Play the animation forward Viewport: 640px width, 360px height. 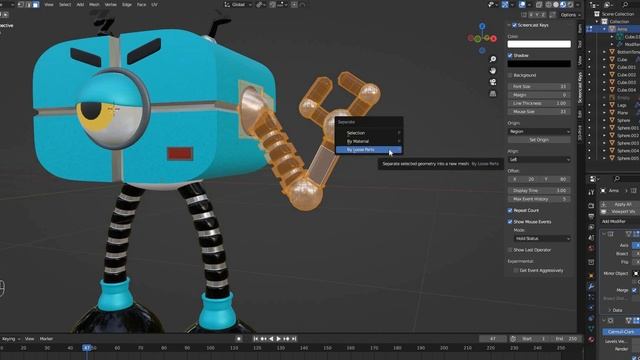point(279,339)
